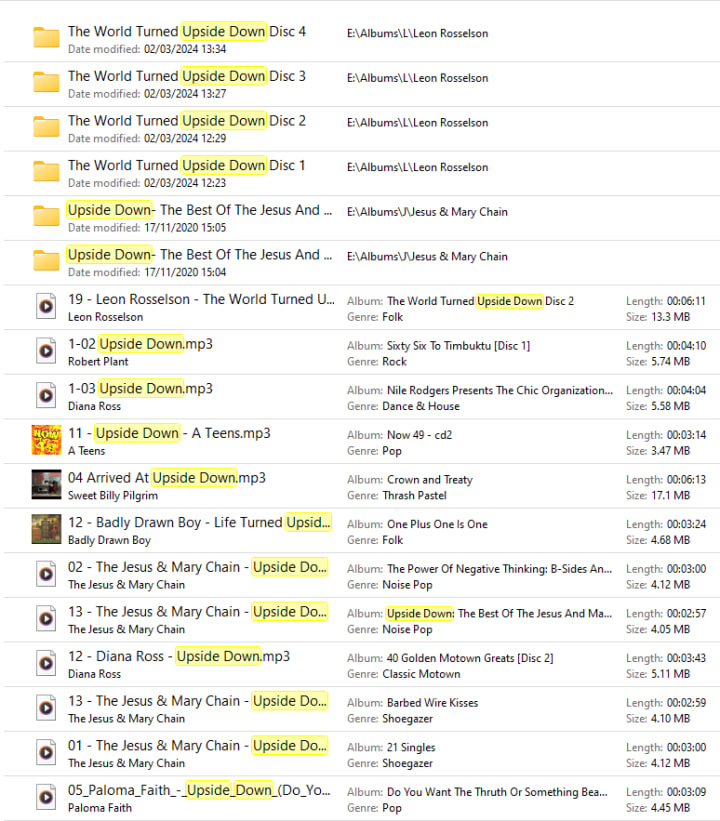720x821 pixels.
Task: Click genre Thrash Pastel
Action: [x=414, y=495]
